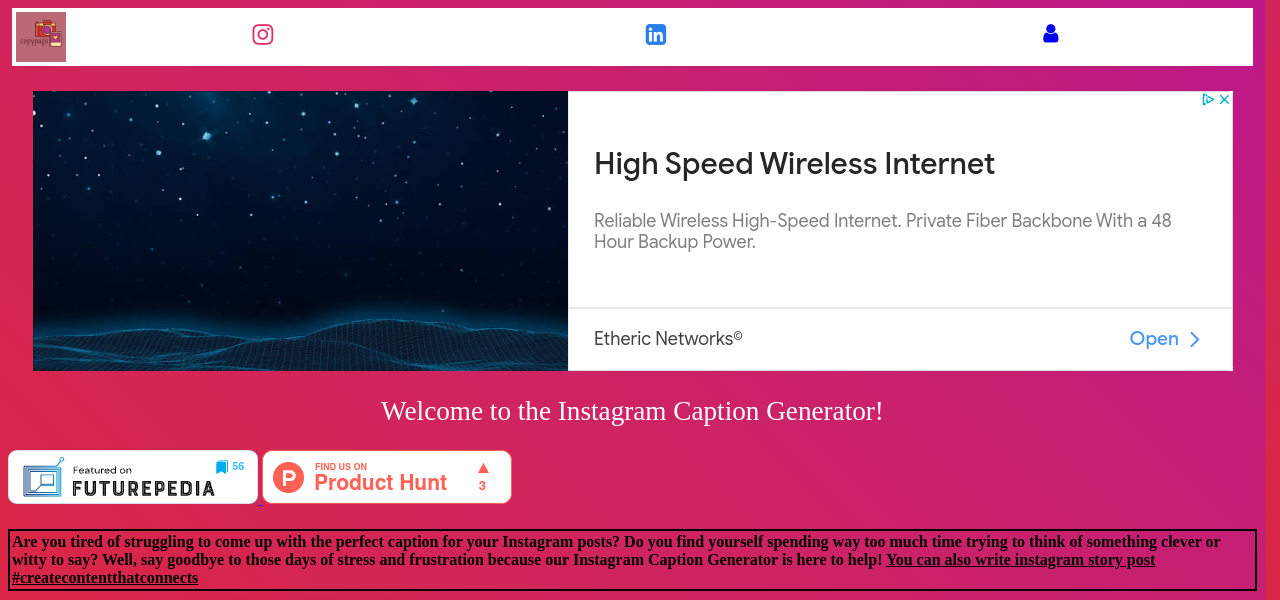The image size is (1280, 600).
Task: Click the Futurepedia monitor logo icon
Action: point(44,478)
